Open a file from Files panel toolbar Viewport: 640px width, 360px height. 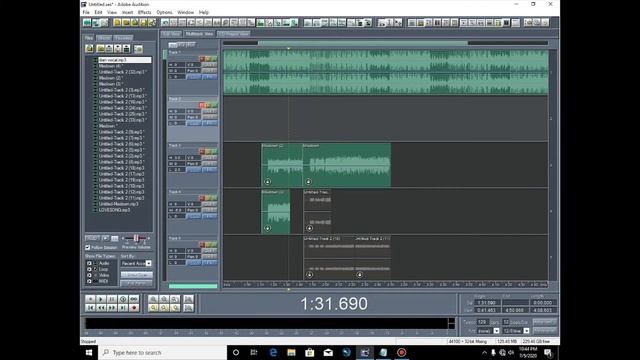coord(89,49)
